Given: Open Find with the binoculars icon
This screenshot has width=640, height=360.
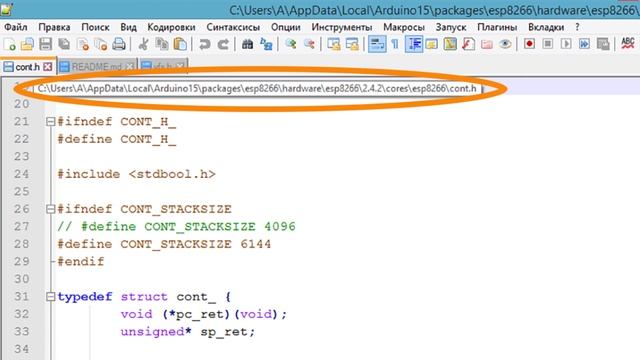Looking at the screenshot, I should 247,44.
